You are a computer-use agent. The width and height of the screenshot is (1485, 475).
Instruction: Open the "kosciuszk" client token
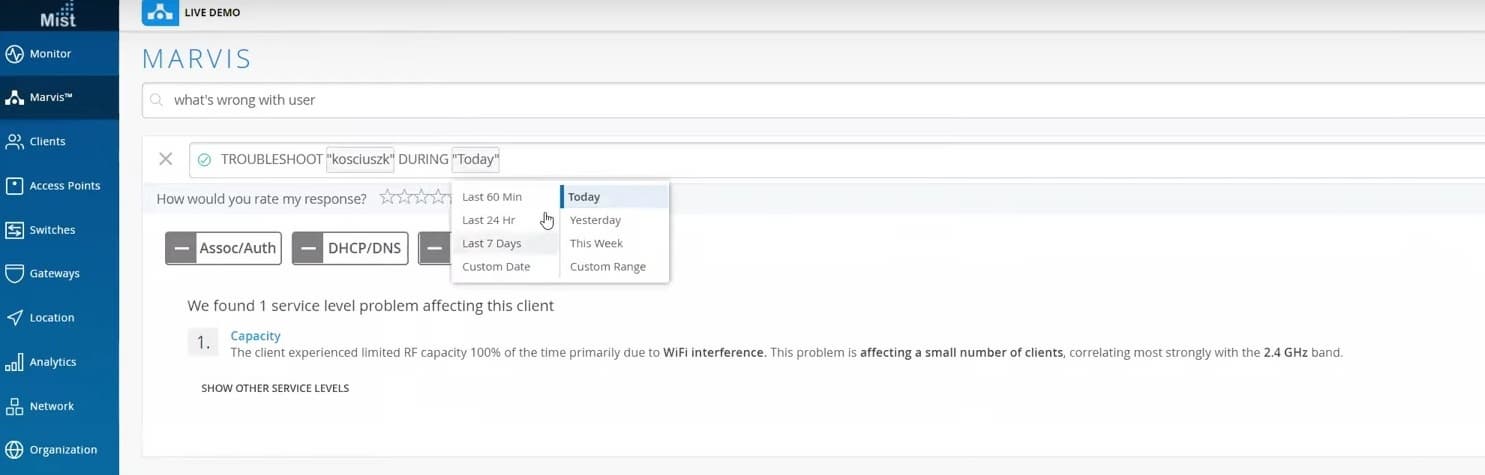360,159
